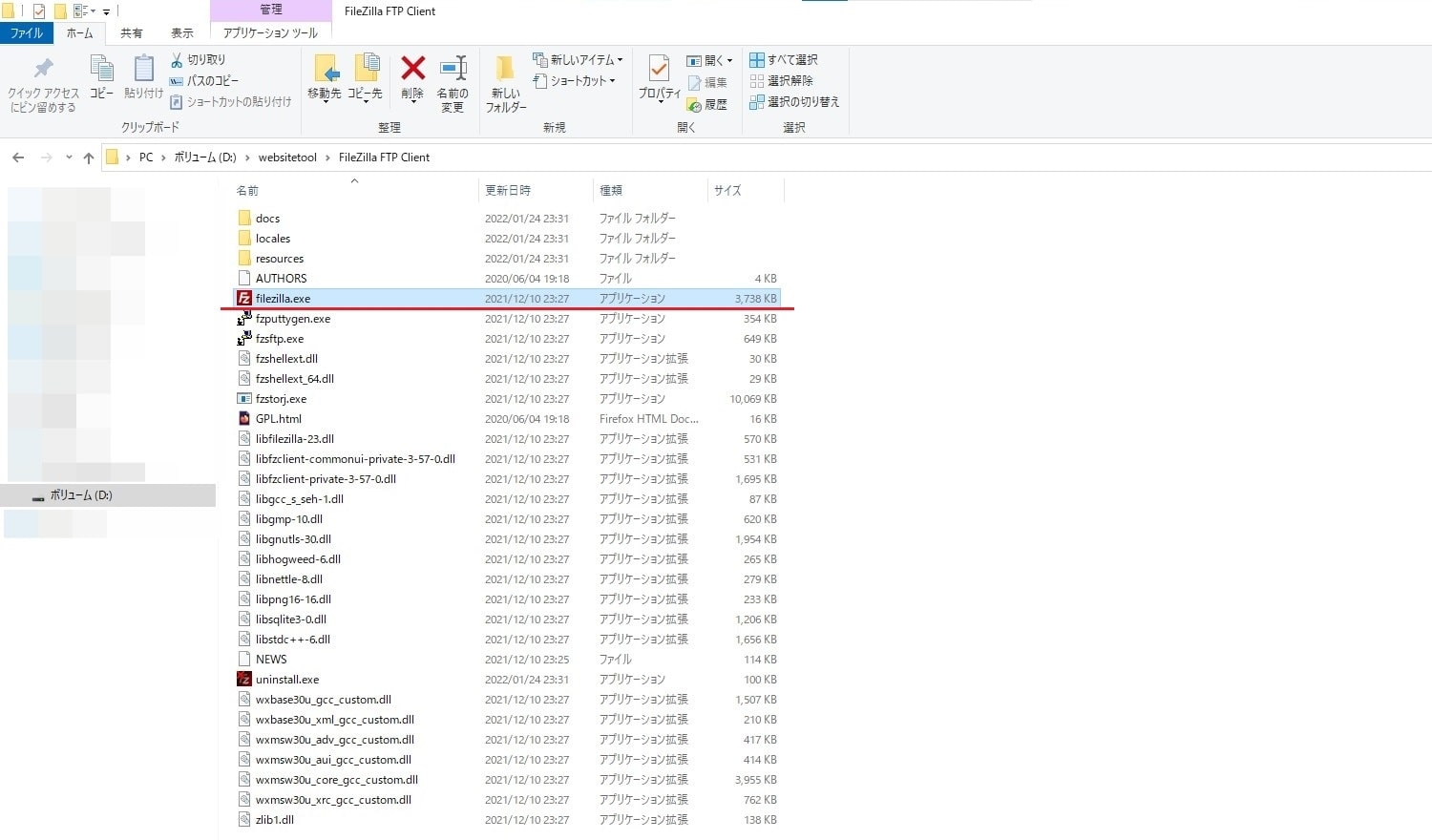Screen dimensions: 1432x840
Task: Click the Up directory arrow
Action: tap(89, 157)
